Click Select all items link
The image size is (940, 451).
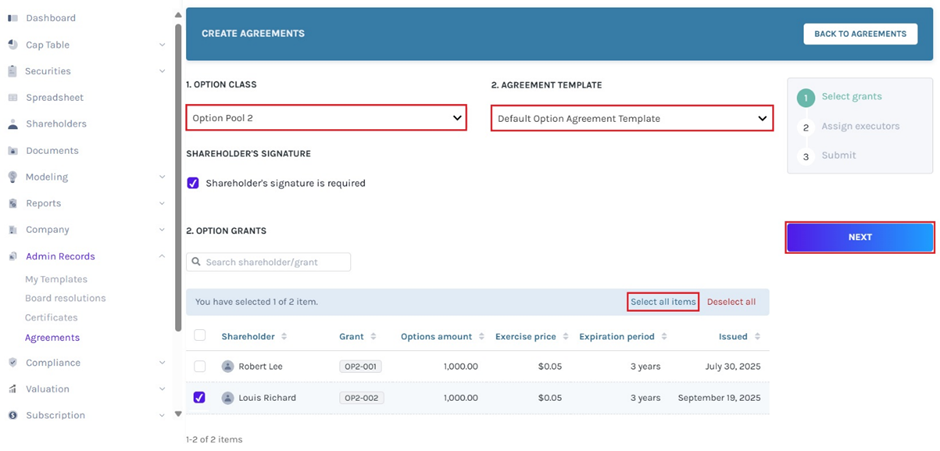663,302
